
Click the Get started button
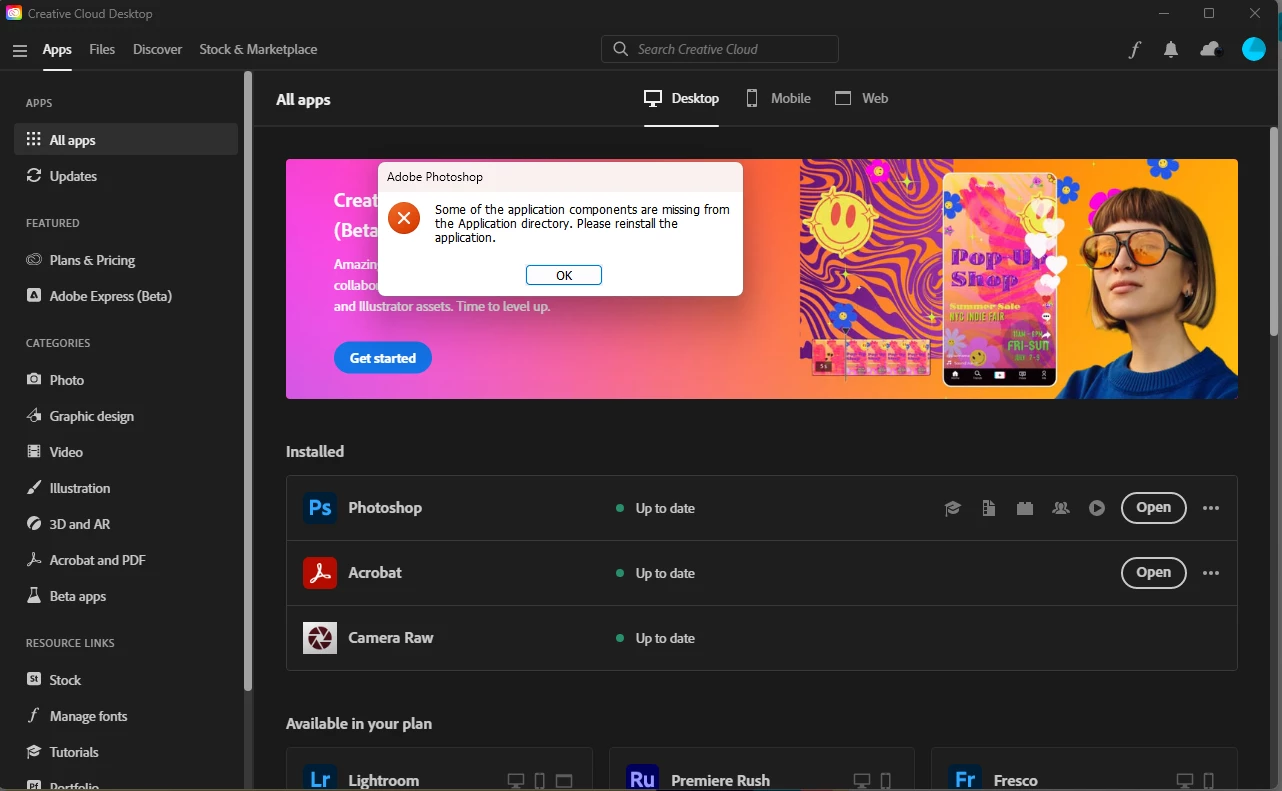pyautogui.click(x=383, y=358)
